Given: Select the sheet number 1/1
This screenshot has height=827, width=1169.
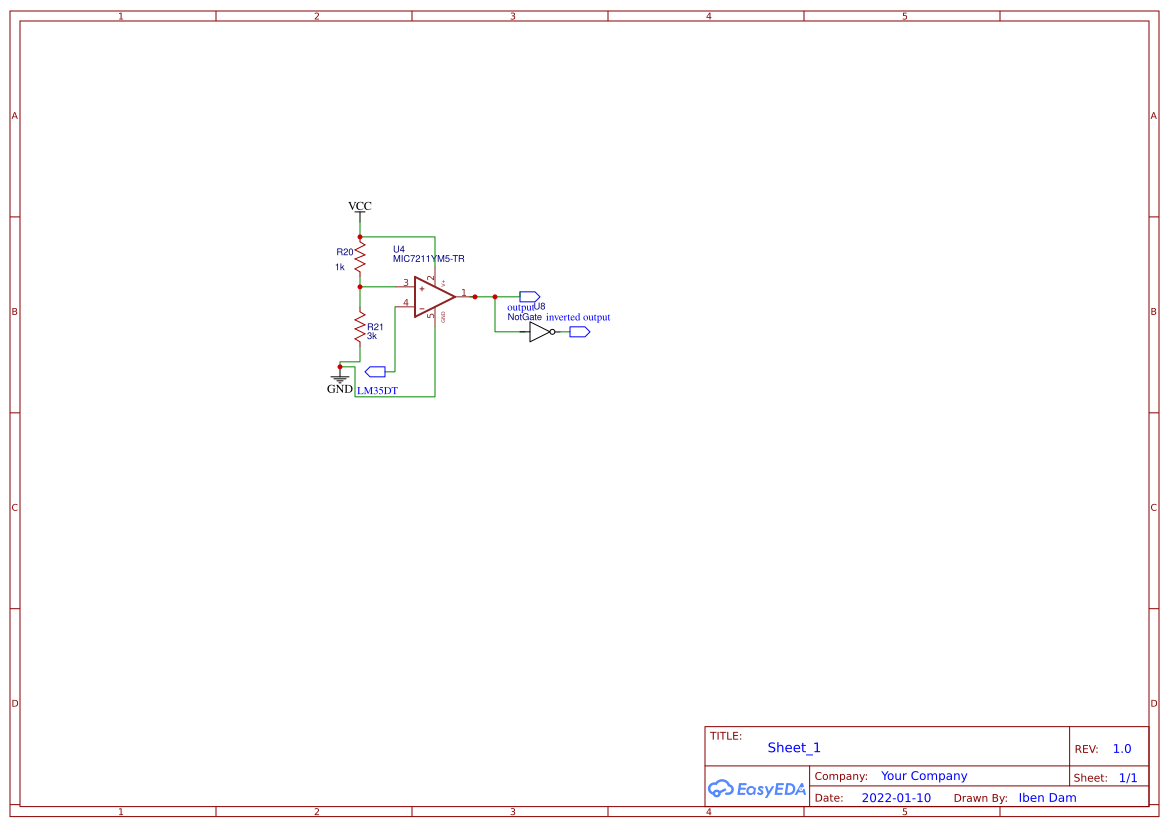Looking at the screenshot, I should 1128,778.
